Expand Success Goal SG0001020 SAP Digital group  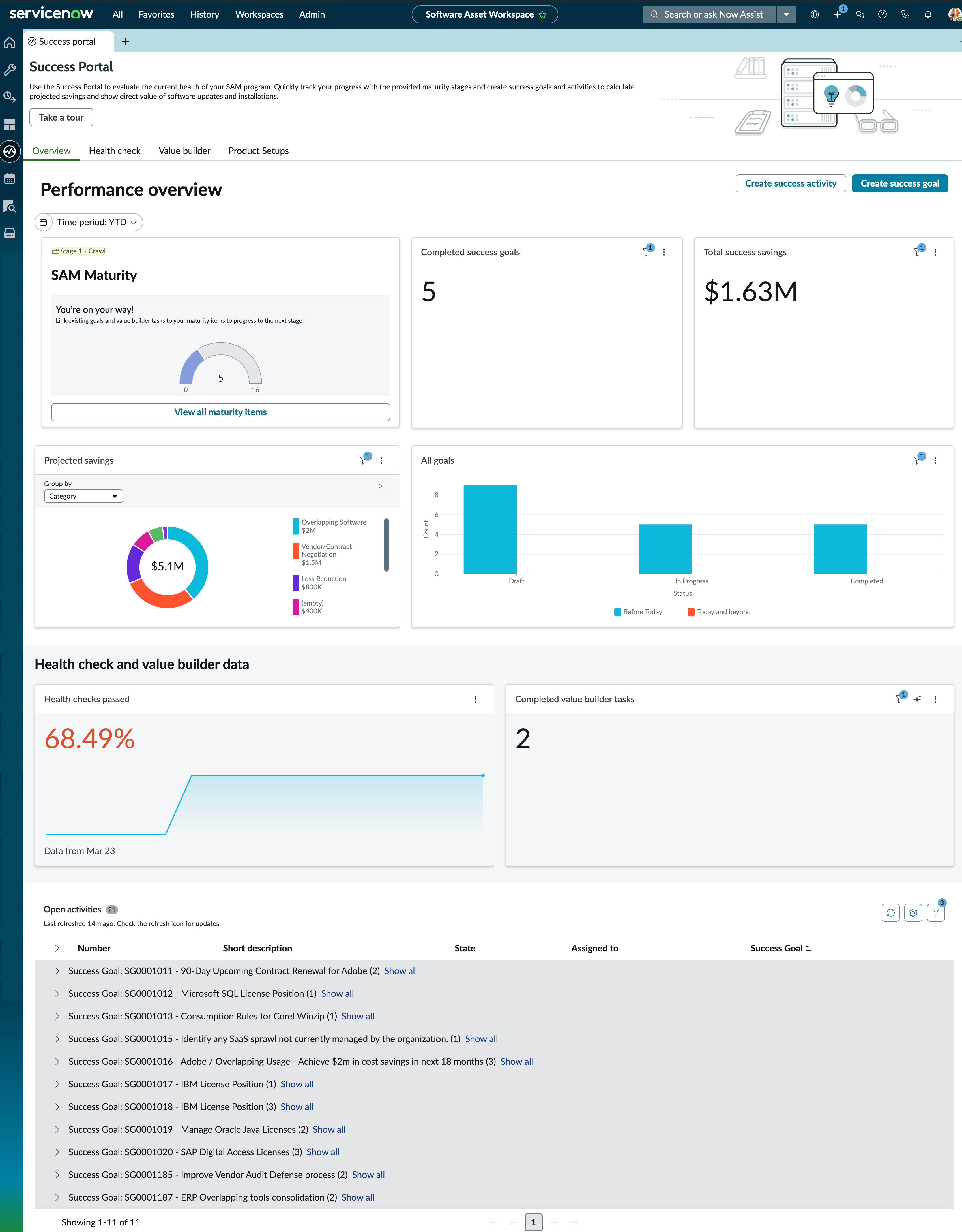click(x=57, y=1152)
